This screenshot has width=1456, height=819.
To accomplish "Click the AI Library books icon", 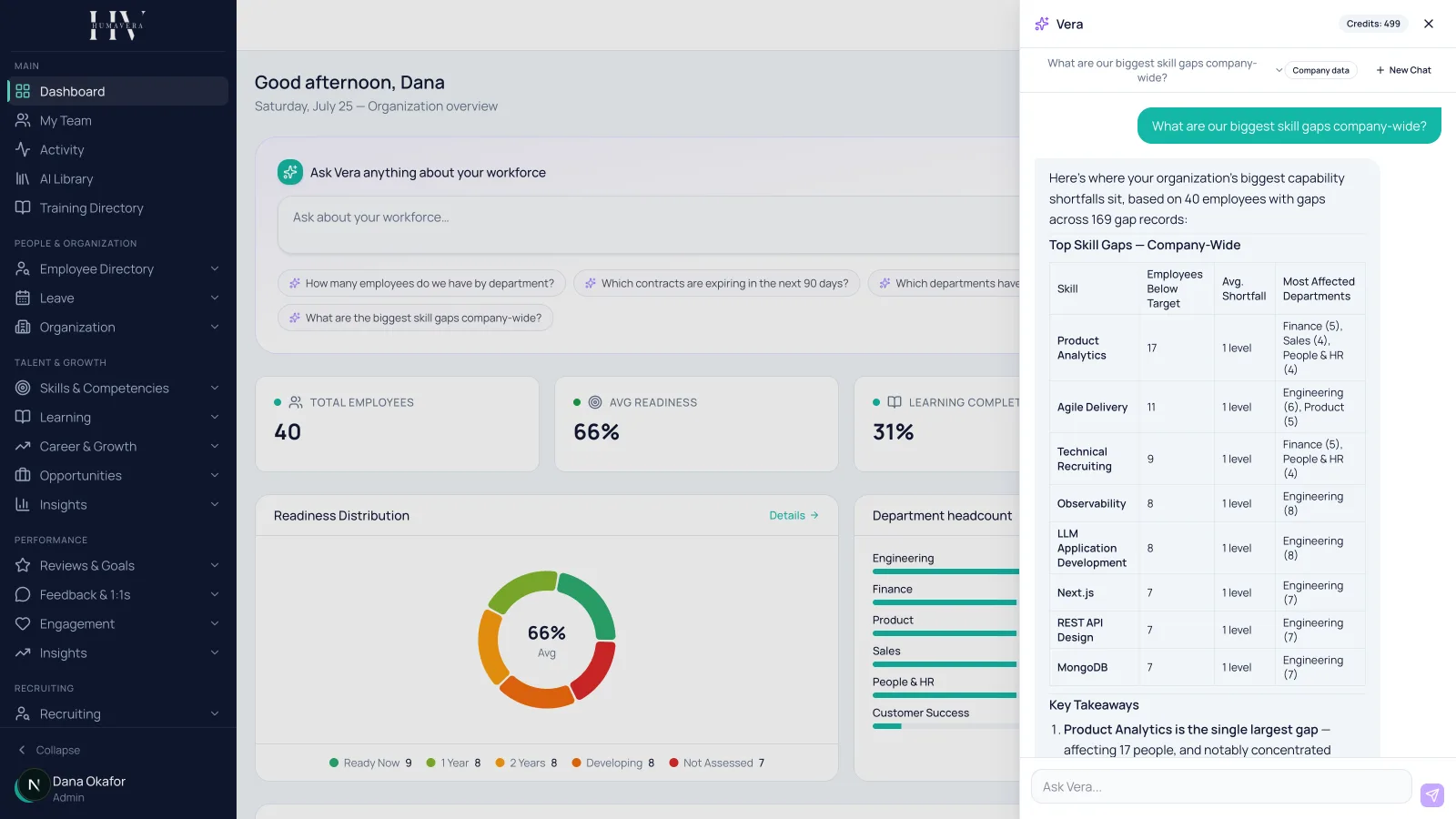I will (x=23, y=178).
